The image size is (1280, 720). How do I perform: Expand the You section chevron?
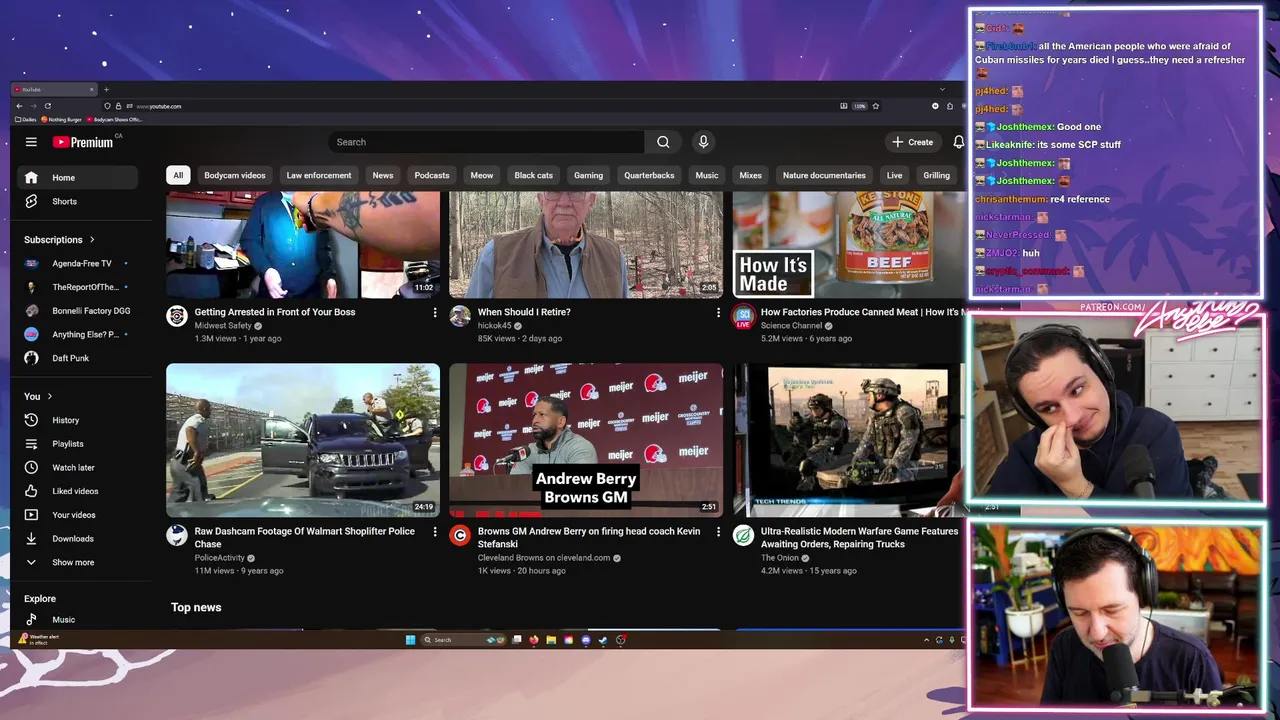[49, 397]
